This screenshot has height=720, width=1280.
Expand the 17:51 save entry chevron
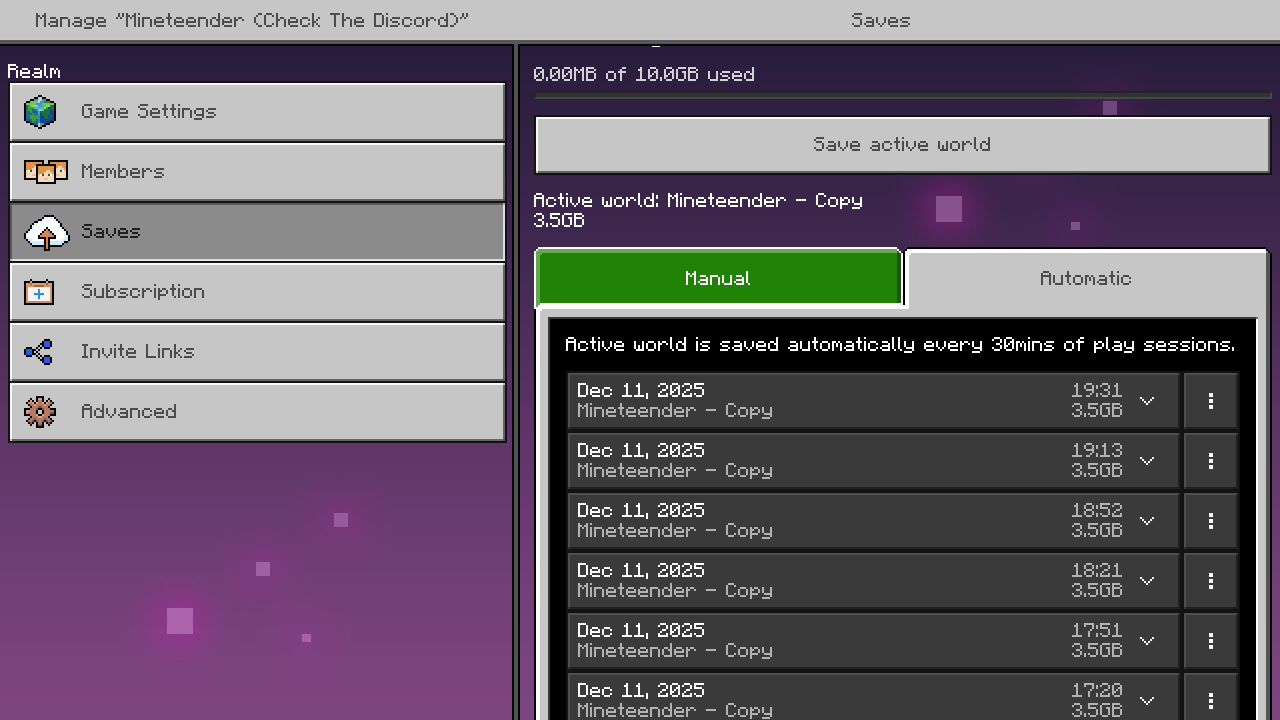[1147, 641]
